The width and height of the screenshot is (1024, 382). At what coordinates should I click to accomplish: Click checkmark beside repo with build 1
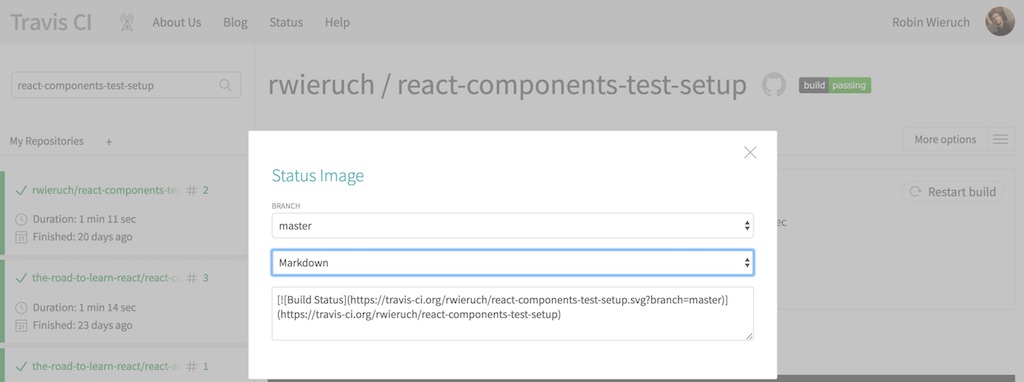tap(21, 366)
